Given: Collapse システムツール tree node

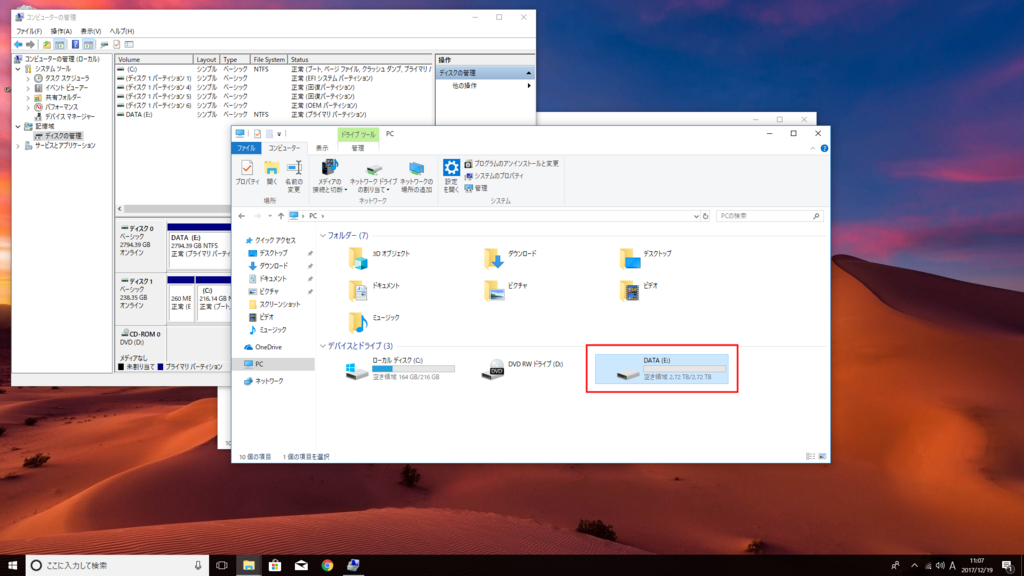Looking at the screenshot, I should click(x=18, y=69).
